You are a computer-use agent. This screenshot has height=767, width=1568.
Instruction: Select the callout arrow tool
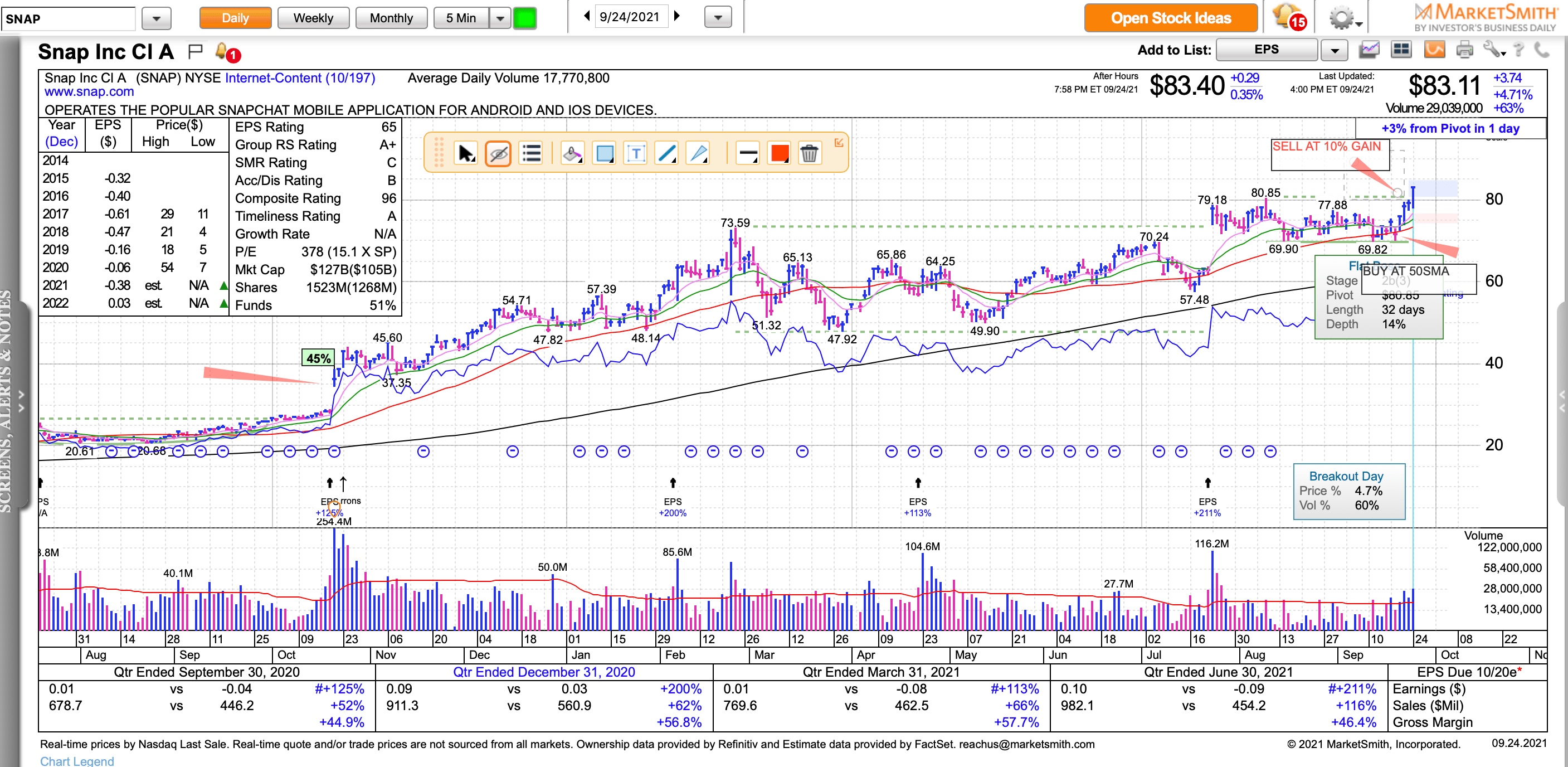[698, 153]
